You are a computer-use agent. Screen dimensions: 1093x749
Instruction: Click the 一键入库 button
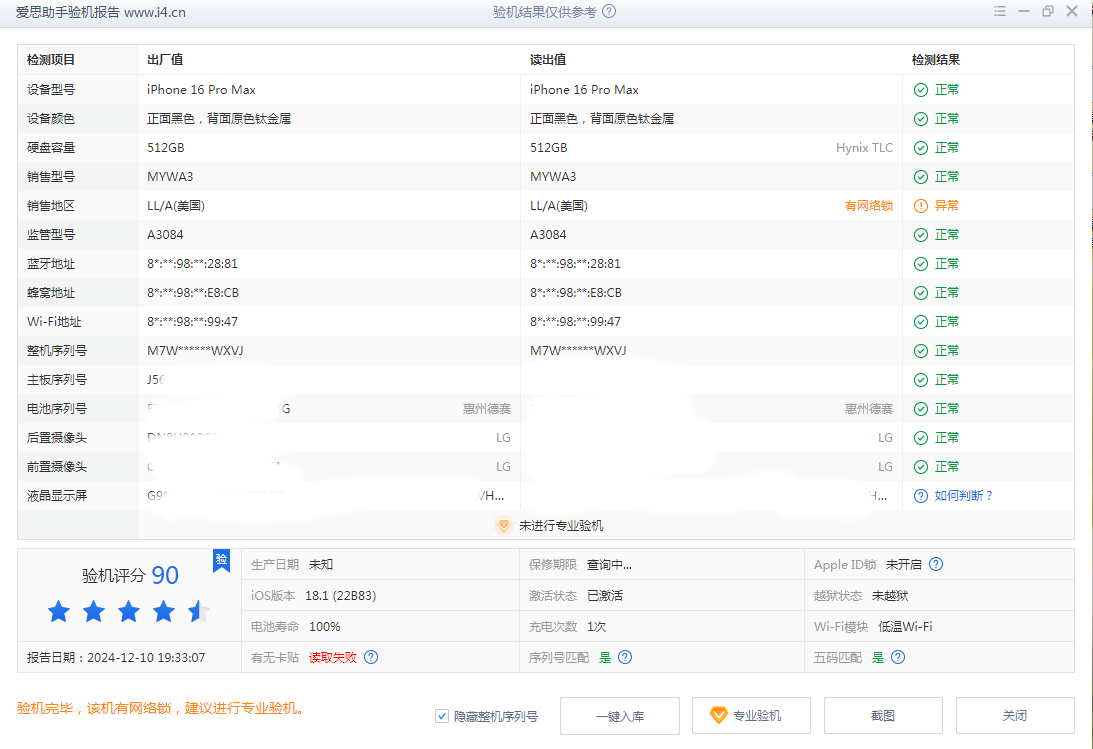(620, 716)
